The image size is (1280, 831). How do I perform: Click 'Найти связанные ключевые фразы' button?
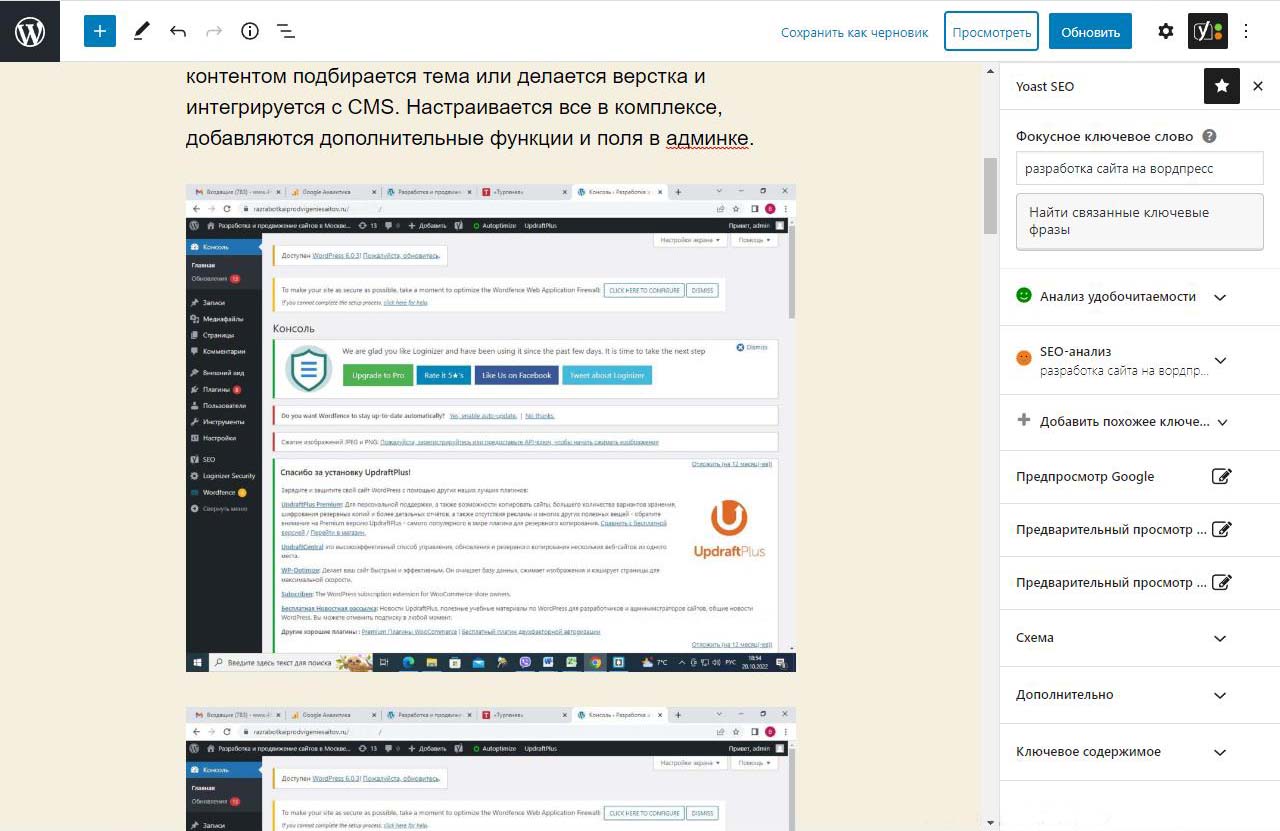(x=1139, y=221)
